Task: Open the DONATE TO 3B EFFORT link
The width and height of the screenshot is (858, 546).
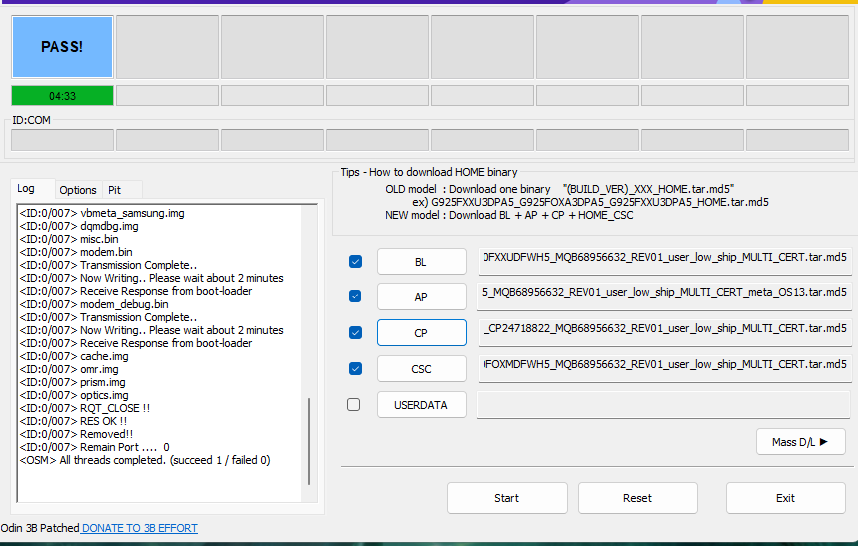Action: [x=140, y=528]
